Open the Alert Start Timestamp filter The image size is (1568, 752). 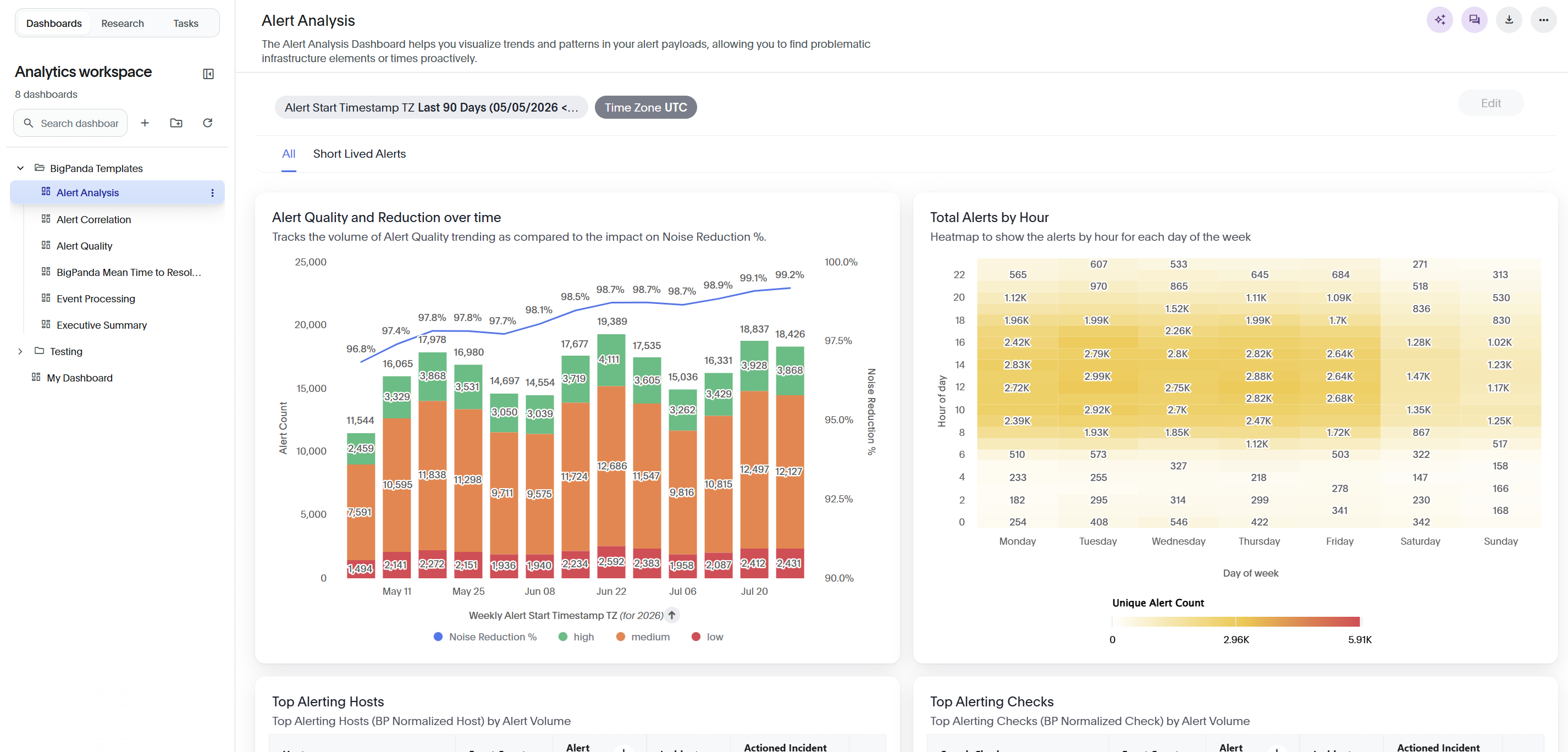tap(431, 107)
